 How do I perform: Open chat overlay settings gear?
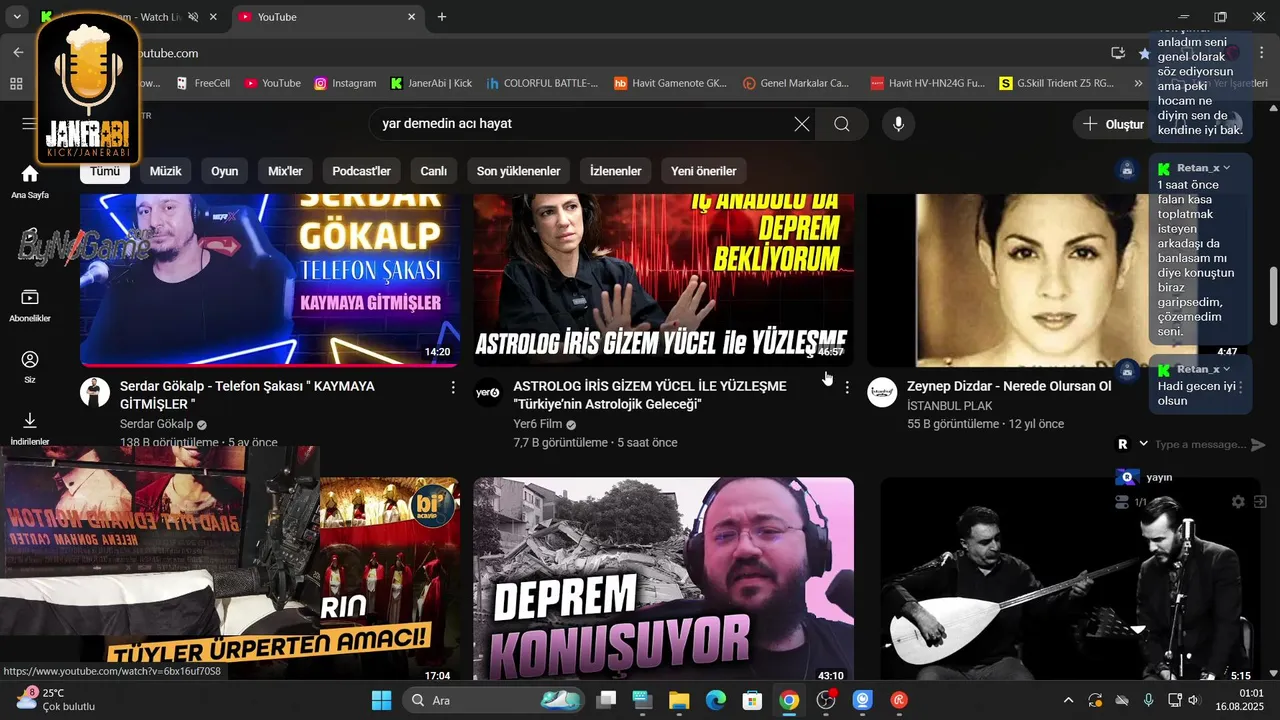(x=1238, y=502)
